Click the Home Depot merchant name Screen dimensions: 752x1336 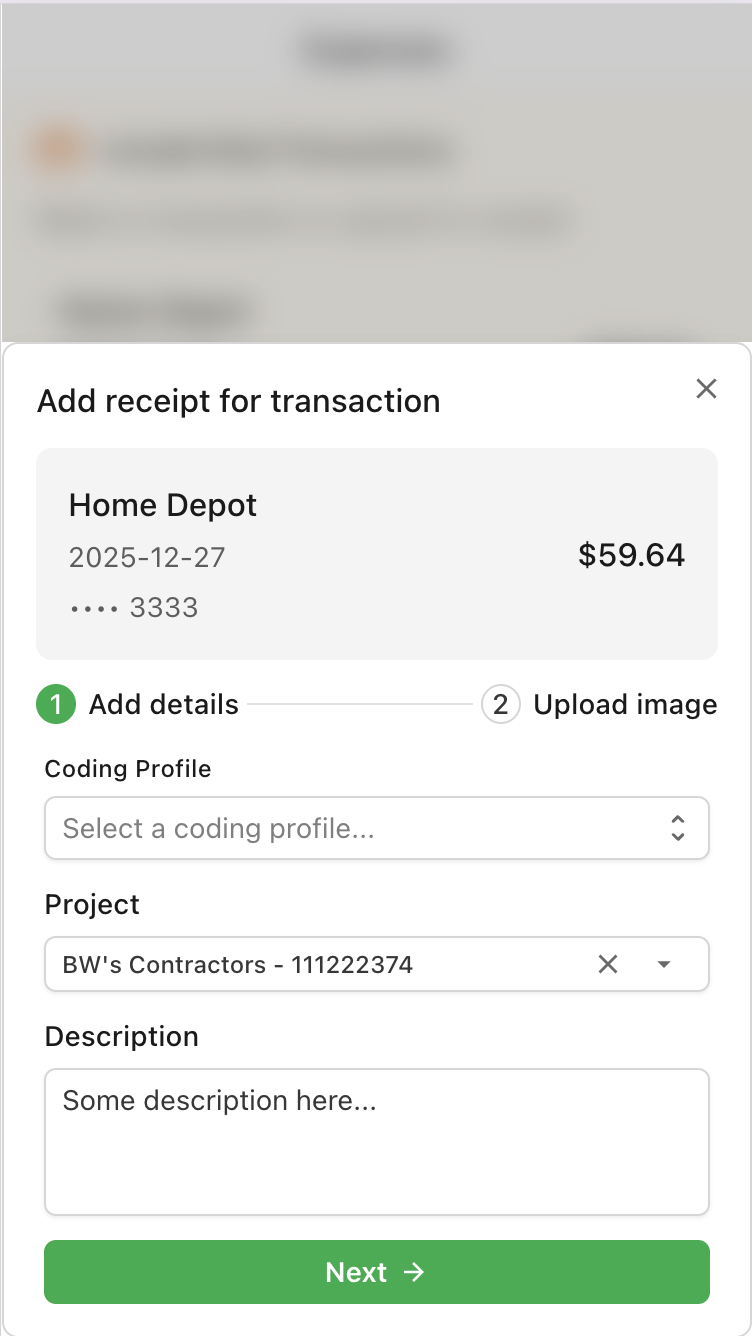[x=163, y=506]
